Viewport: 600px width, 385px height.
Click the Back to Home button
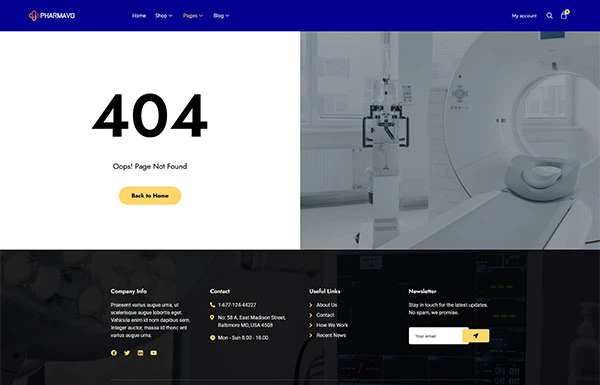[150, 196]
